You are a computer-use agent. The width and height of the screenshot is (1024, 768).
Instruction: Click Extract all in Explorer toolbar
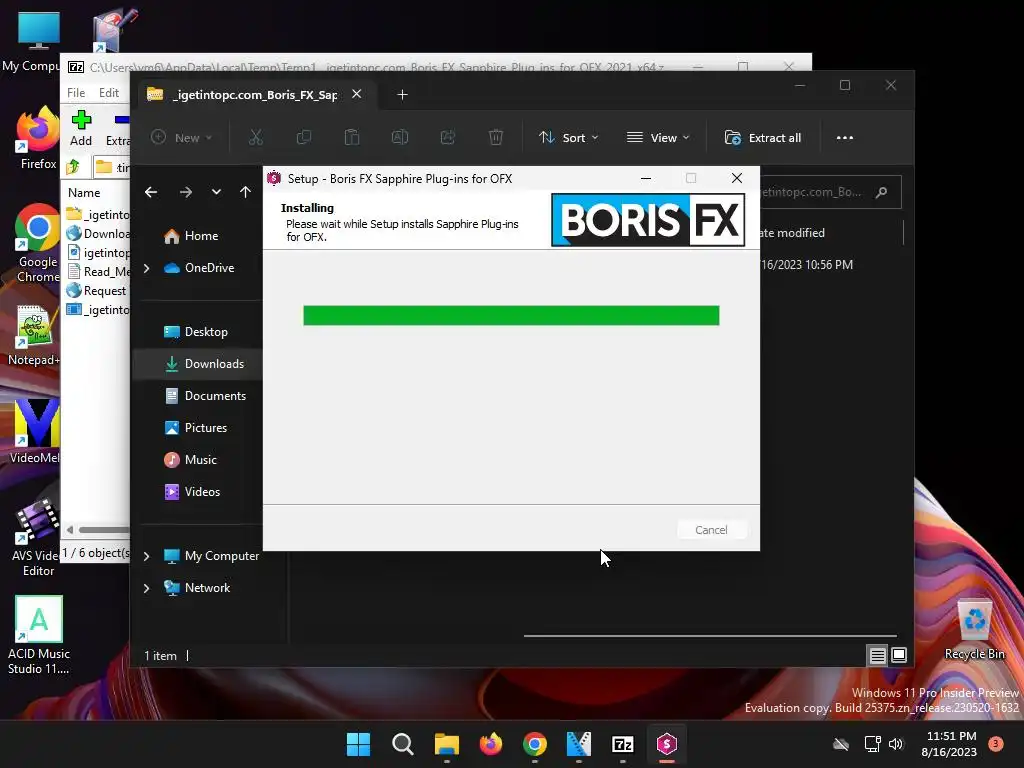[763, 138]
